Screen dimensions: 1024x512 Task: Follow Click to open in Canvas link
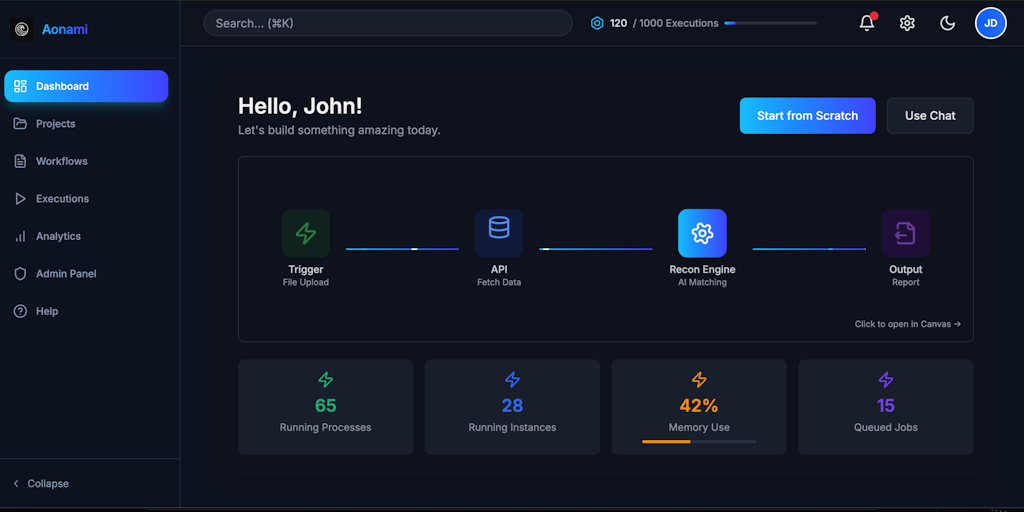[x=908, y=324]
